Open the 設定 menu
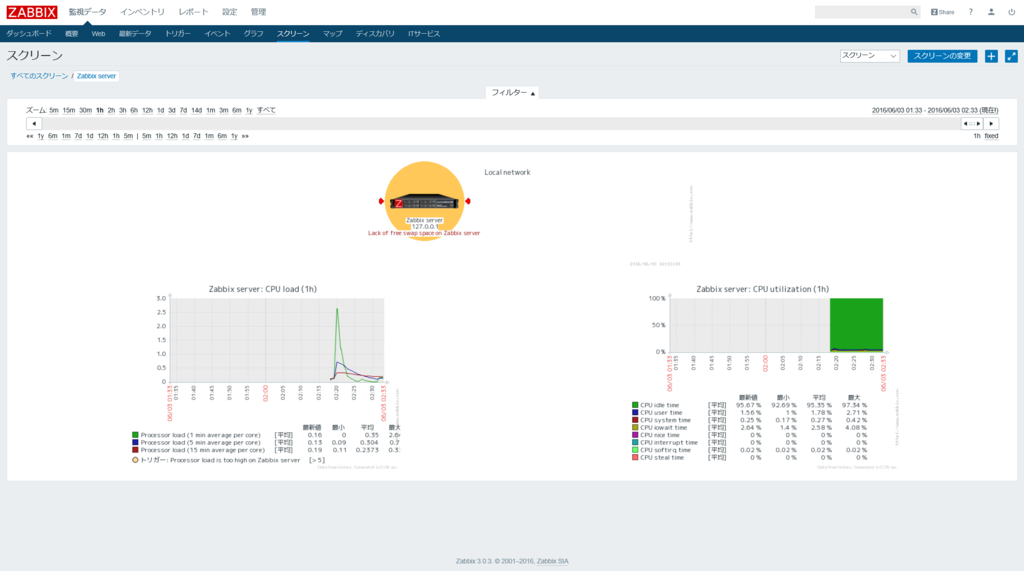This screenshot has width=1024, height=571. pyautogui.click(x=229, y=12)
